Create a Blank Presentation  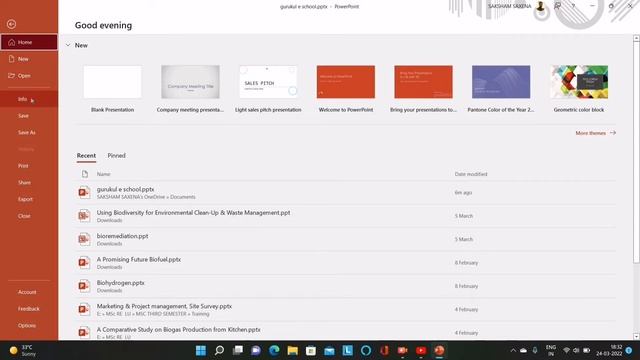[x=113, y=89]
